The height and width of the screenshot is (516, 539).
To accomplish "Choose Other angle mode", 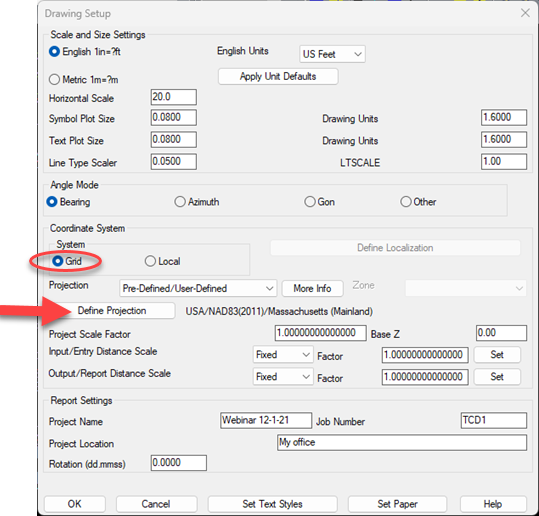I will click(418, 202).
